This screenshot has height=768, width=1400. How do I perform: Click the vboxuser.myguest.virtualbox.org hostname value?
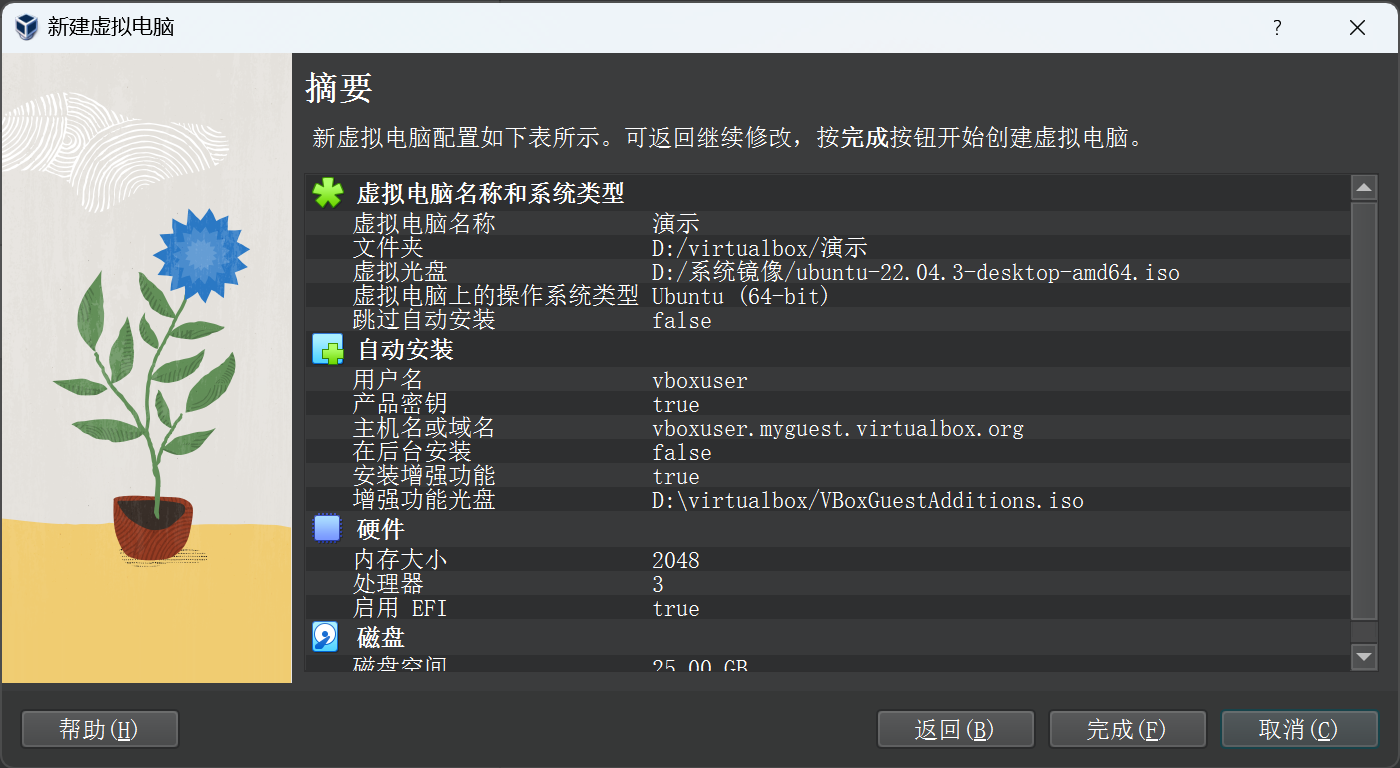point(838,429)
